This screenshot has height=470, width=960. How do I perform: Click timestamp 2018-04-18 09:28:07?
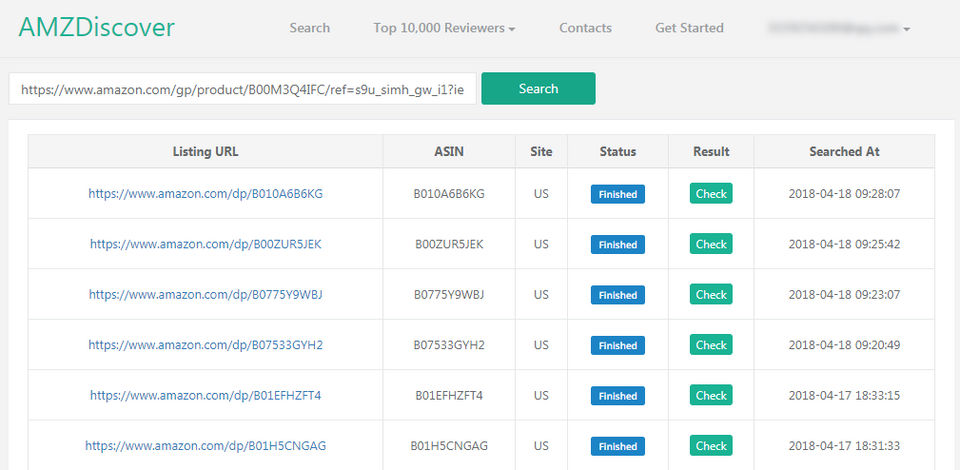pyautogui.click(x=844, y=194)
